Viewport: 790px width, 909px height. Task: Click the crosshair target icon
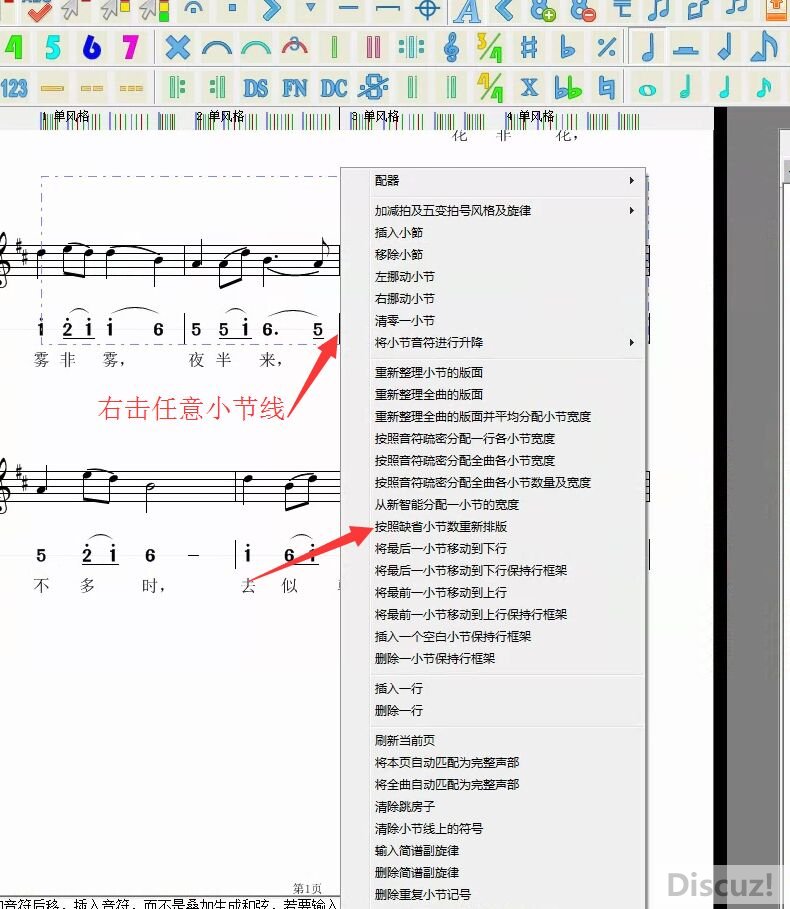pyautogui.click(x=427, y=9)
